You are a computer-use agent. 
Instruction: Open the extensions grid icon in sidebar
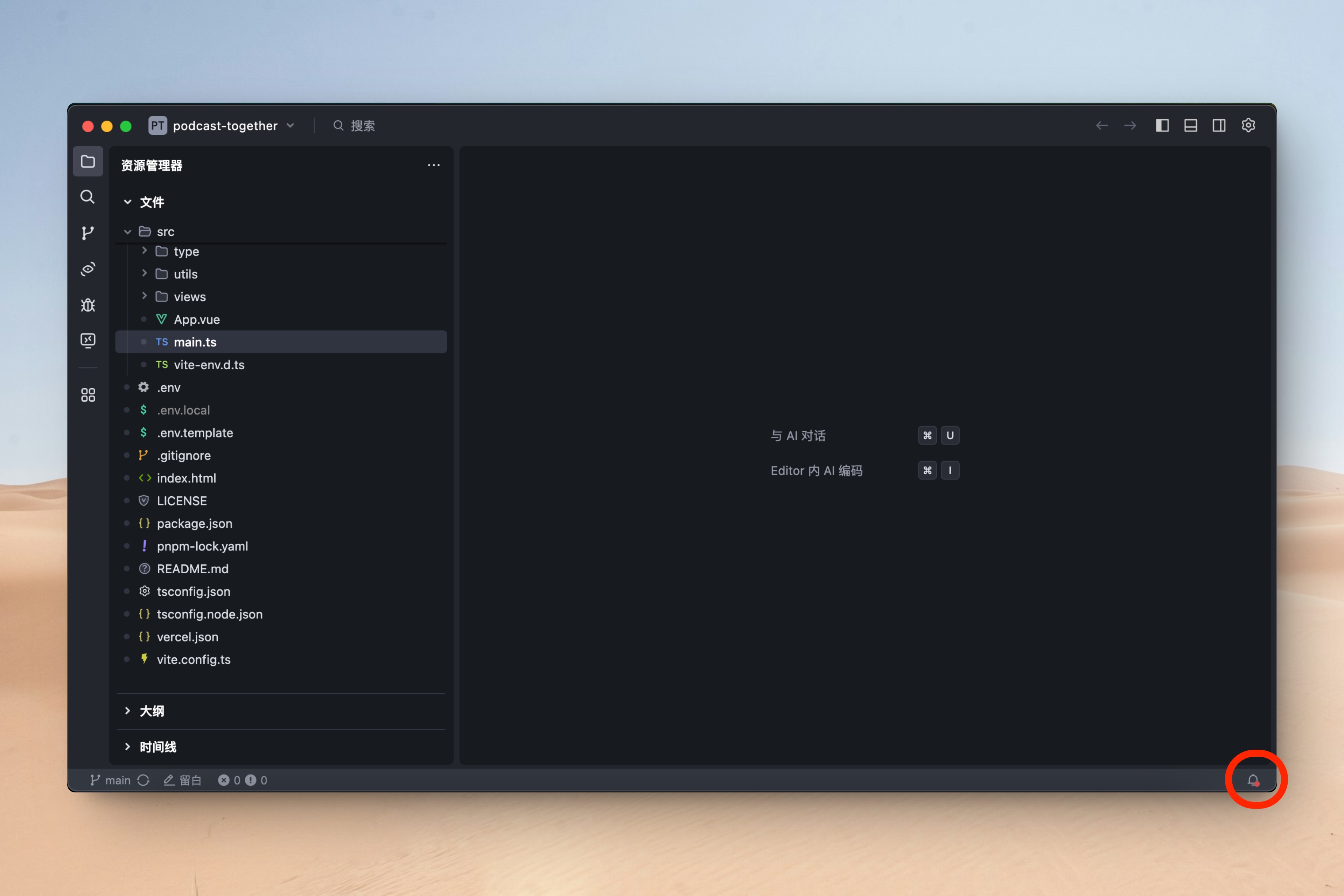pyautogui.click(x=87, y=395)
